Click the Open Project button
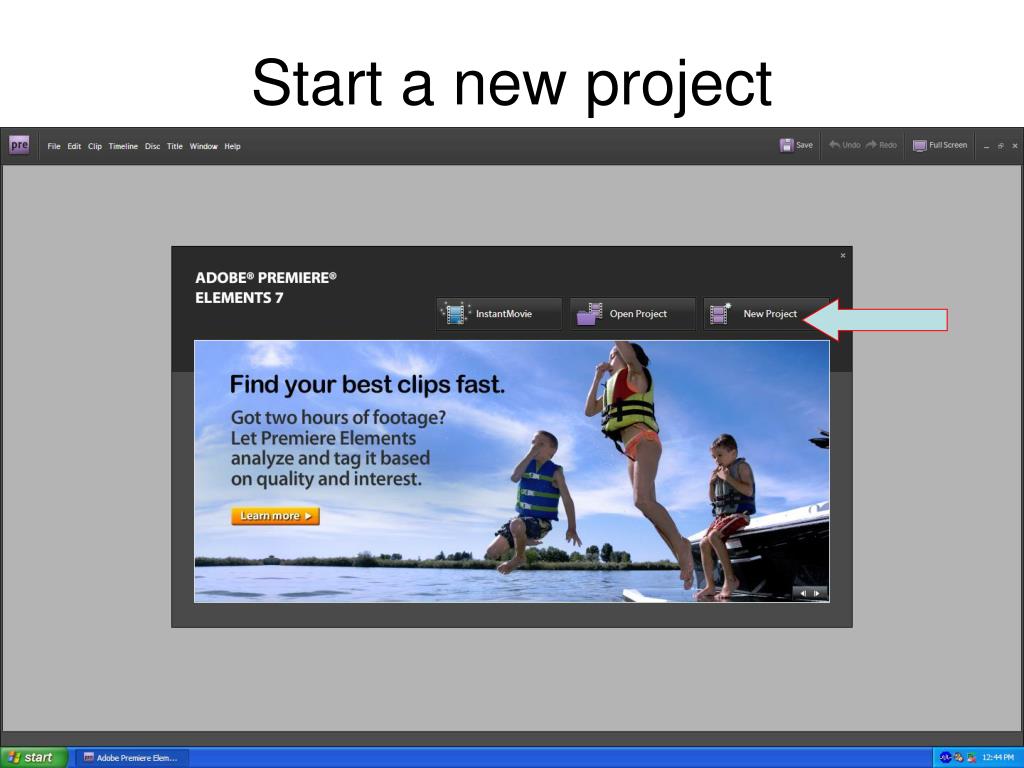This screenshot has height=768, width=1024. coord(632,313)
